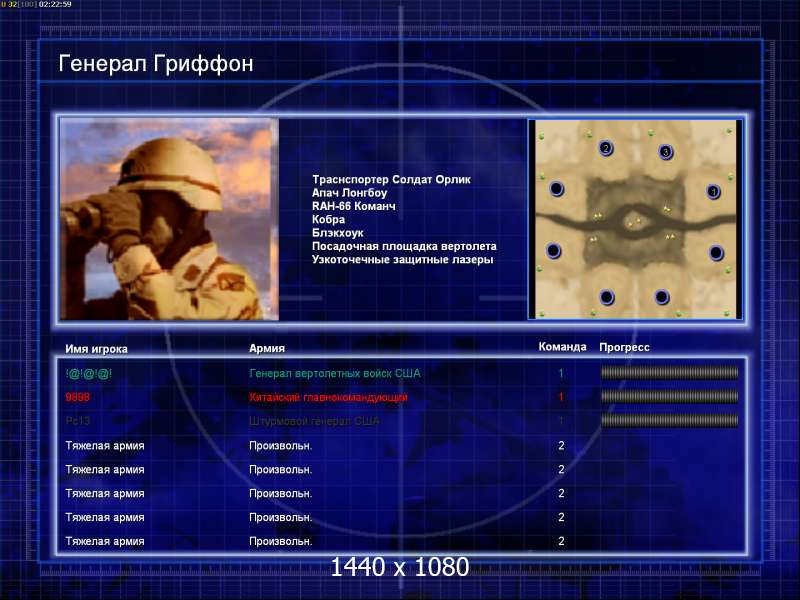Select the general's soldier portrait image
Viewport: 800px width, 600px height.
coord(169,219)
